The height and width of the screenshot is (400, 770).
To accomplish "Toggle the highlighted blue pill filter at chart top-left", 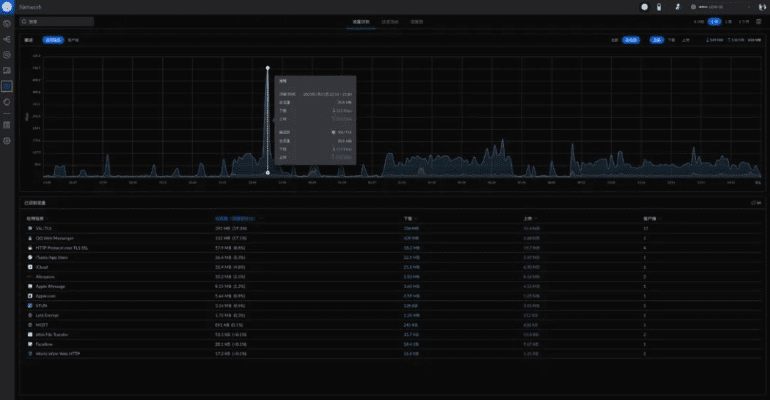I will (x=51, y=40).
